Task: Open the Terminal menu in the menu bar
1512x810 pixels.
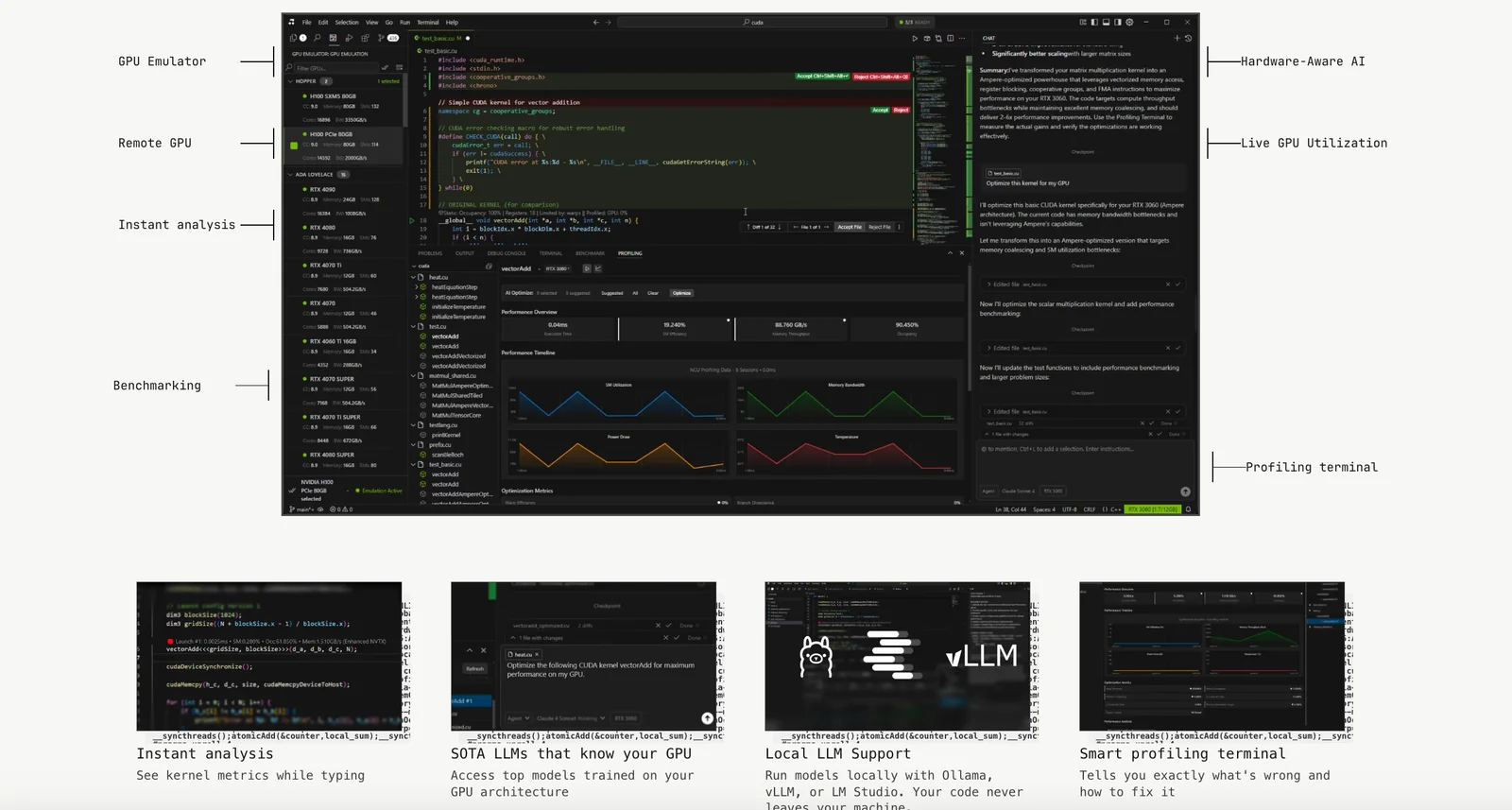Action: (x=427, y=22)
